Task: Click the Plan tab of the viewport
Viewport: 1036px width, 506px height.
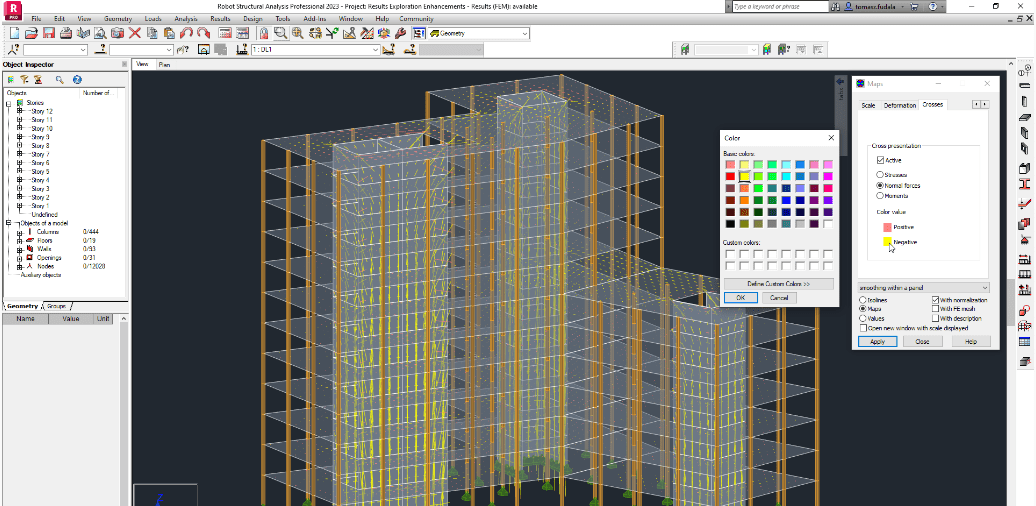Action: [x=164, y=65]
